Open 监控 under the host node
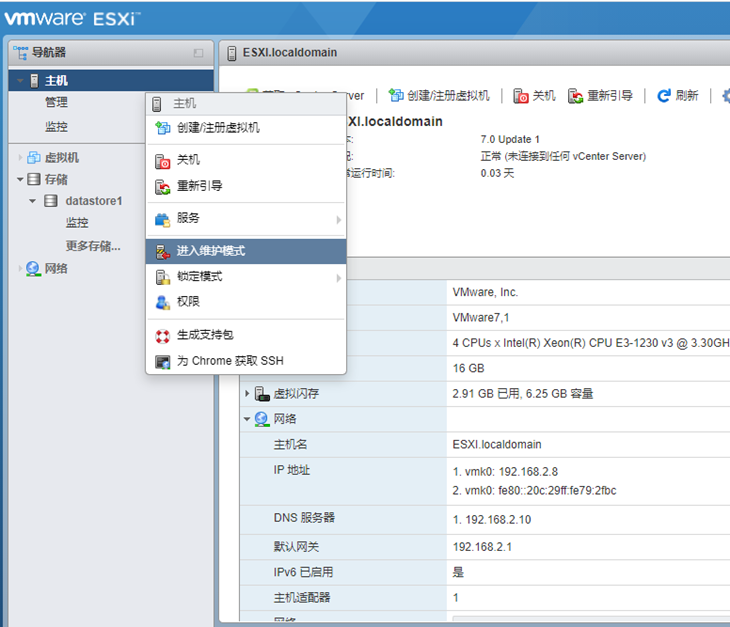730x627 pixels. [x=56, y=127]
